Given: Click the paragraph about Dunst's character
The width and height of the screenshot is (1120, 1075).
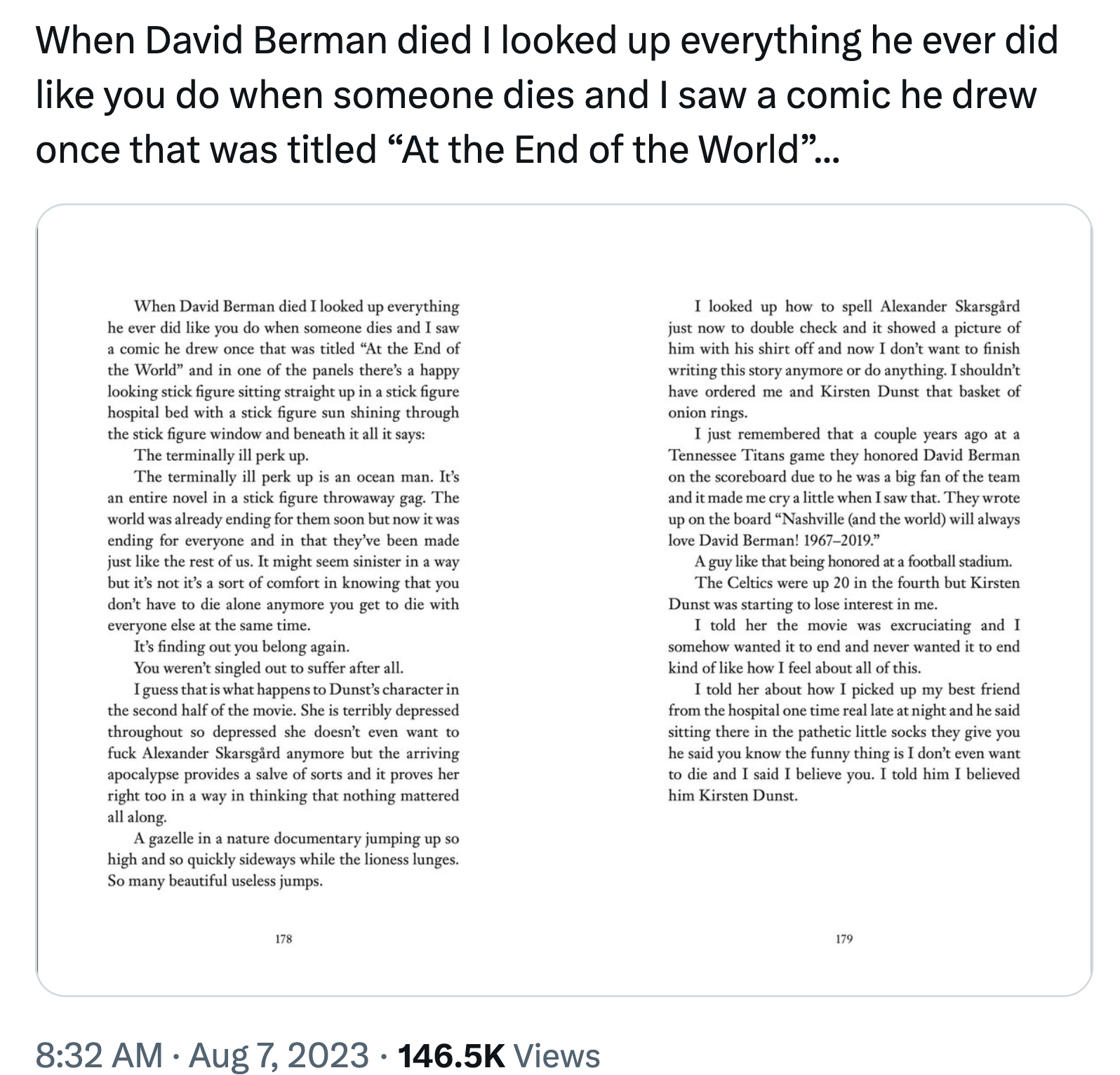Looking at the screenshot, I should 284,753.
